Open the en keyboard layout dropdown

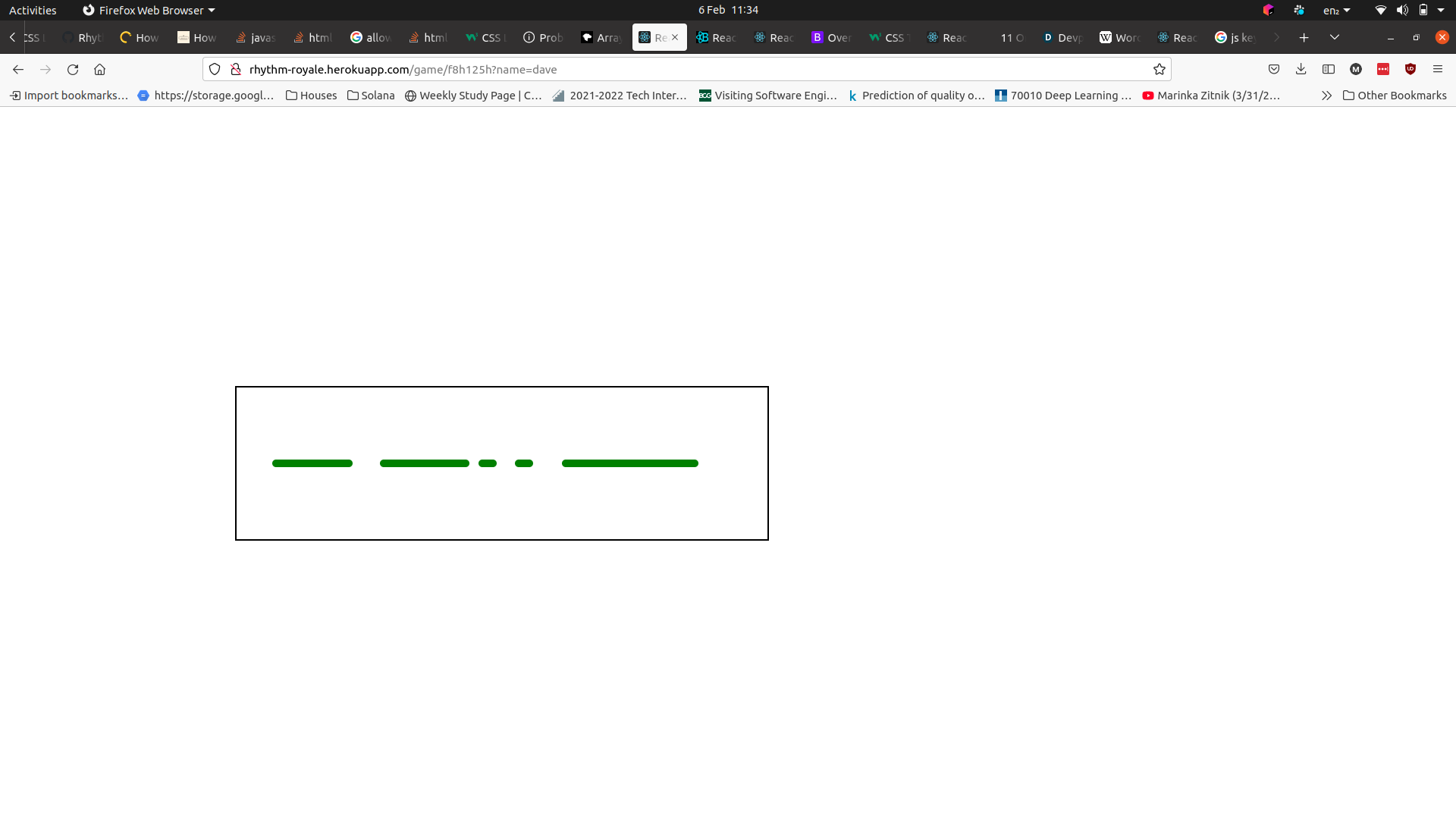point(1336,10)
